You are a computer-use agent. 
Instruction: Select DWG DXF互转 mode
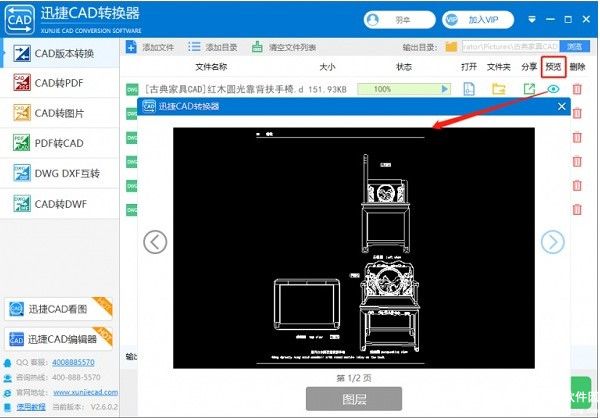pyautogui.click(x=60, y=173)
